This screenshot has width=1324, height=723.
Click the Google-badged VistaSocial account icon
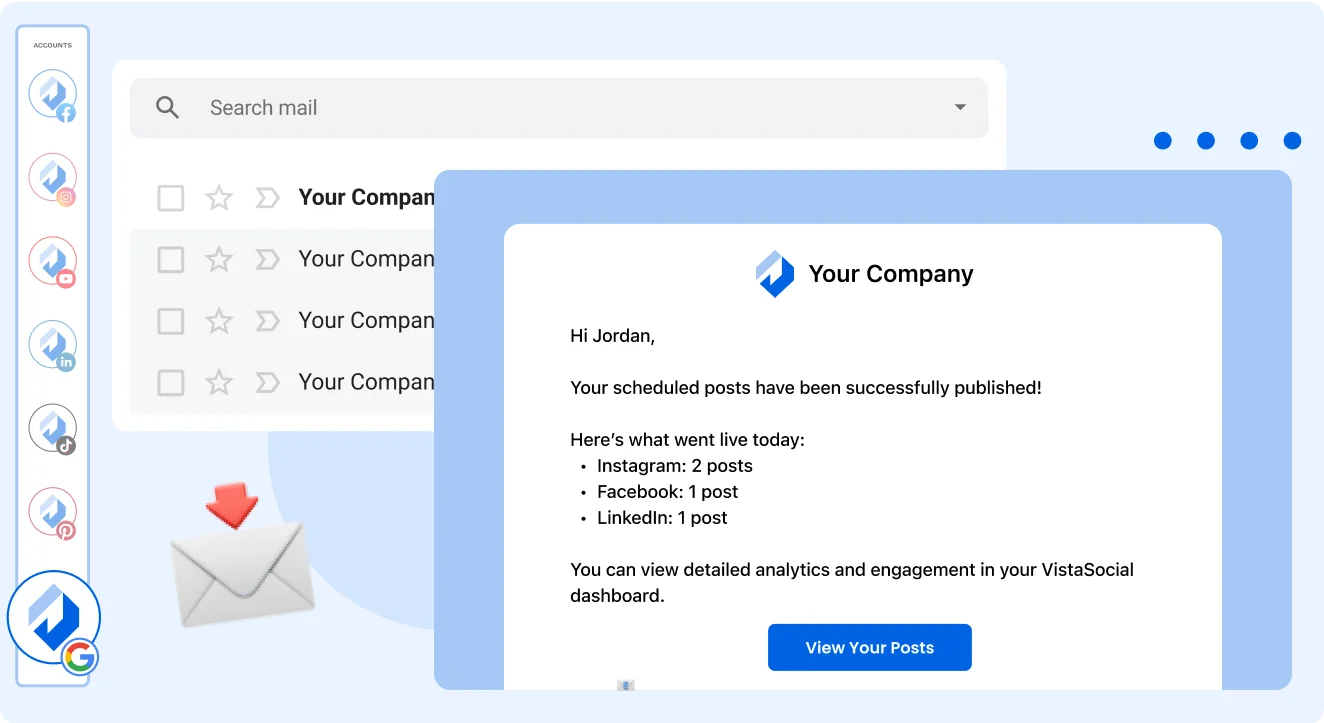click(x=54, y=616)
